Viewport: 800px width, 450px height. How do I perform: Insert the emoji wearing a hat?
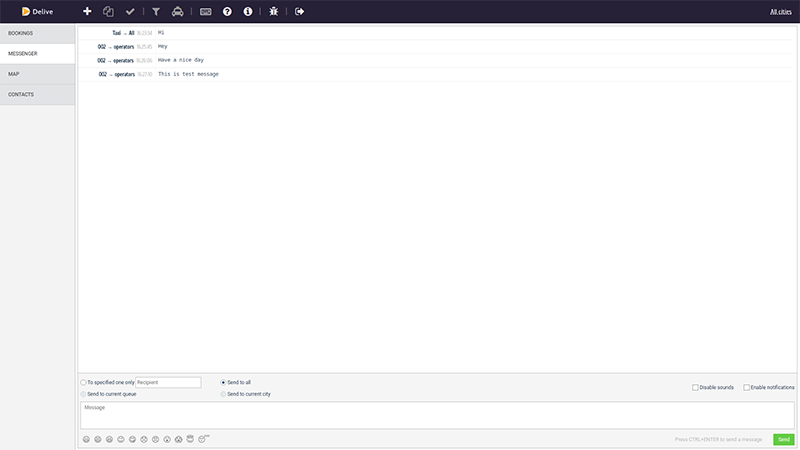coord(190,438)
